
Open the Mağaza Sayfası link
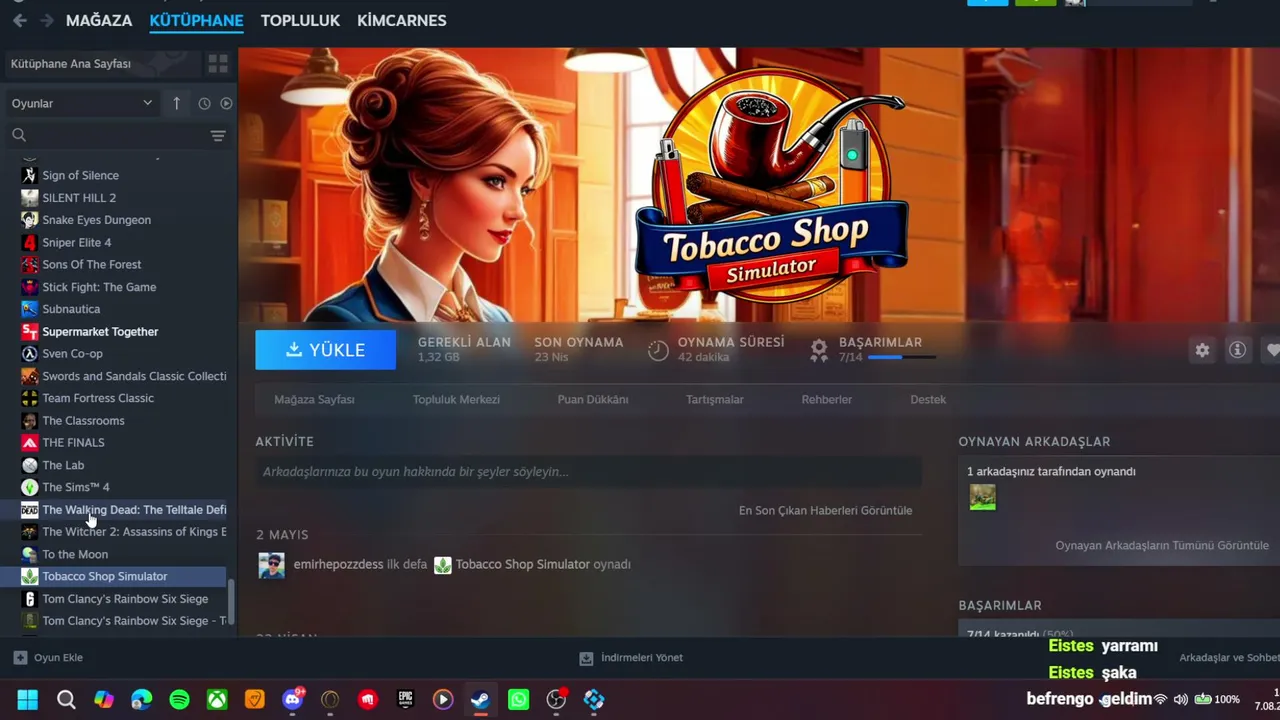(x=314, y=399)
